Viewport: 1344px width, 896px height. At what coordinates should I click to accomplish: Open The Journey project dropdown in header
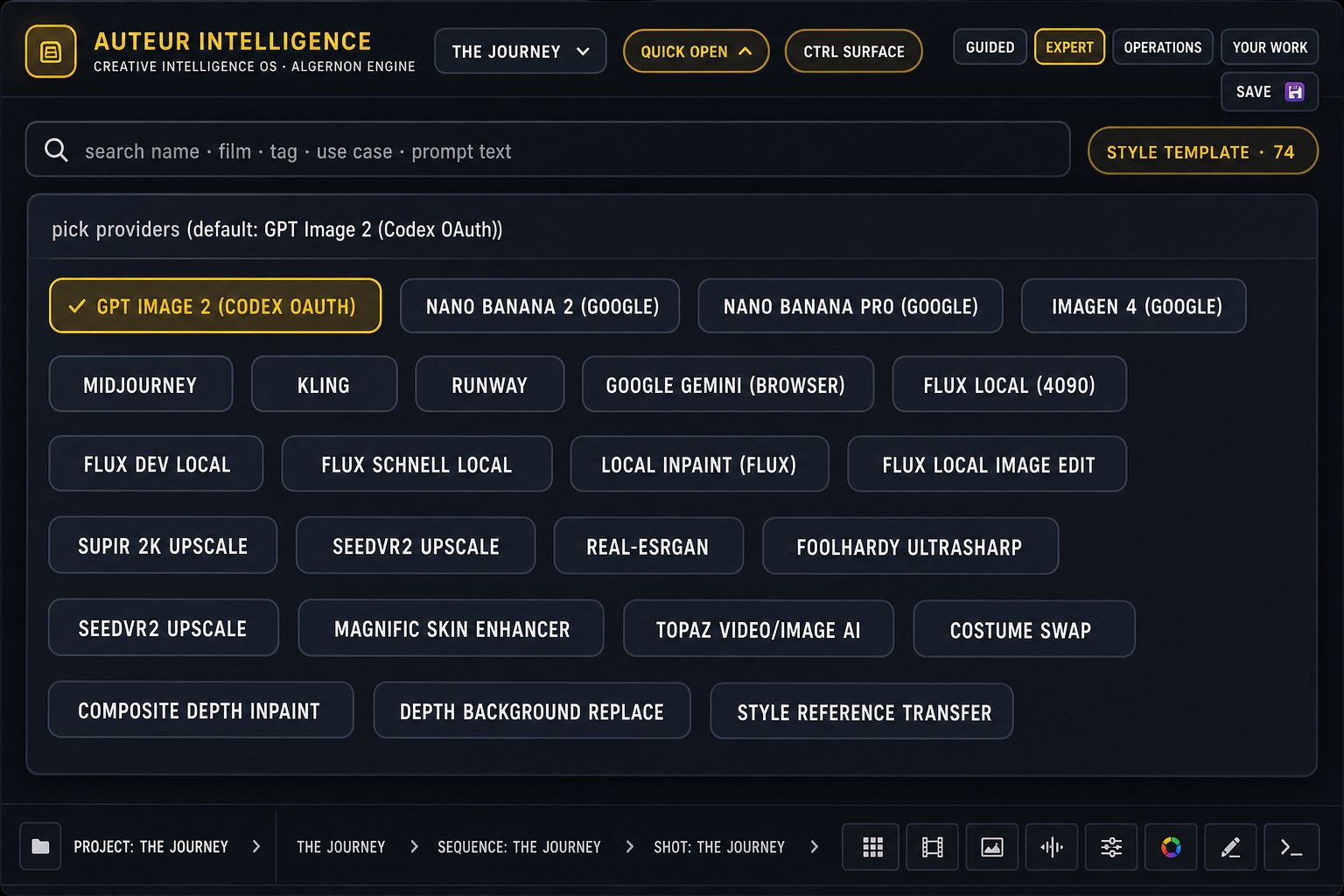tap(521, 51)
